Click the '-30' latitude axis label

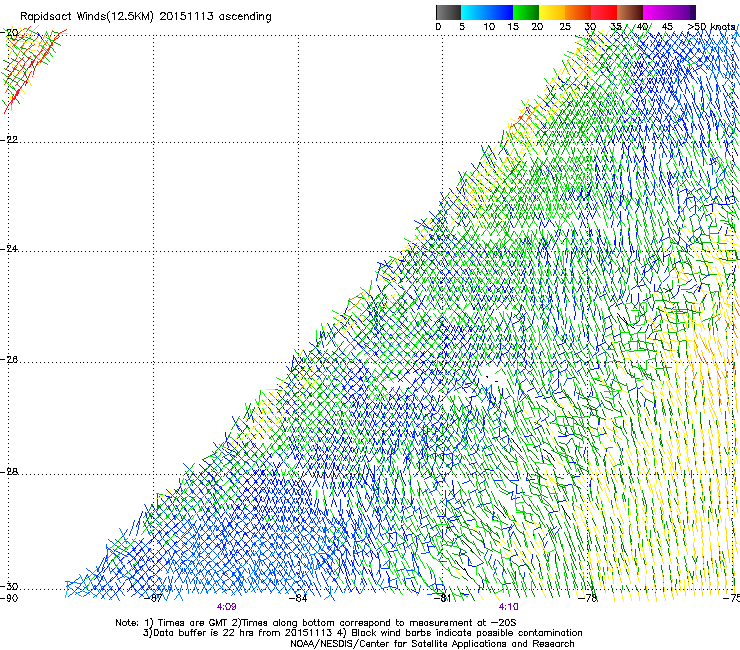[9, 586]
